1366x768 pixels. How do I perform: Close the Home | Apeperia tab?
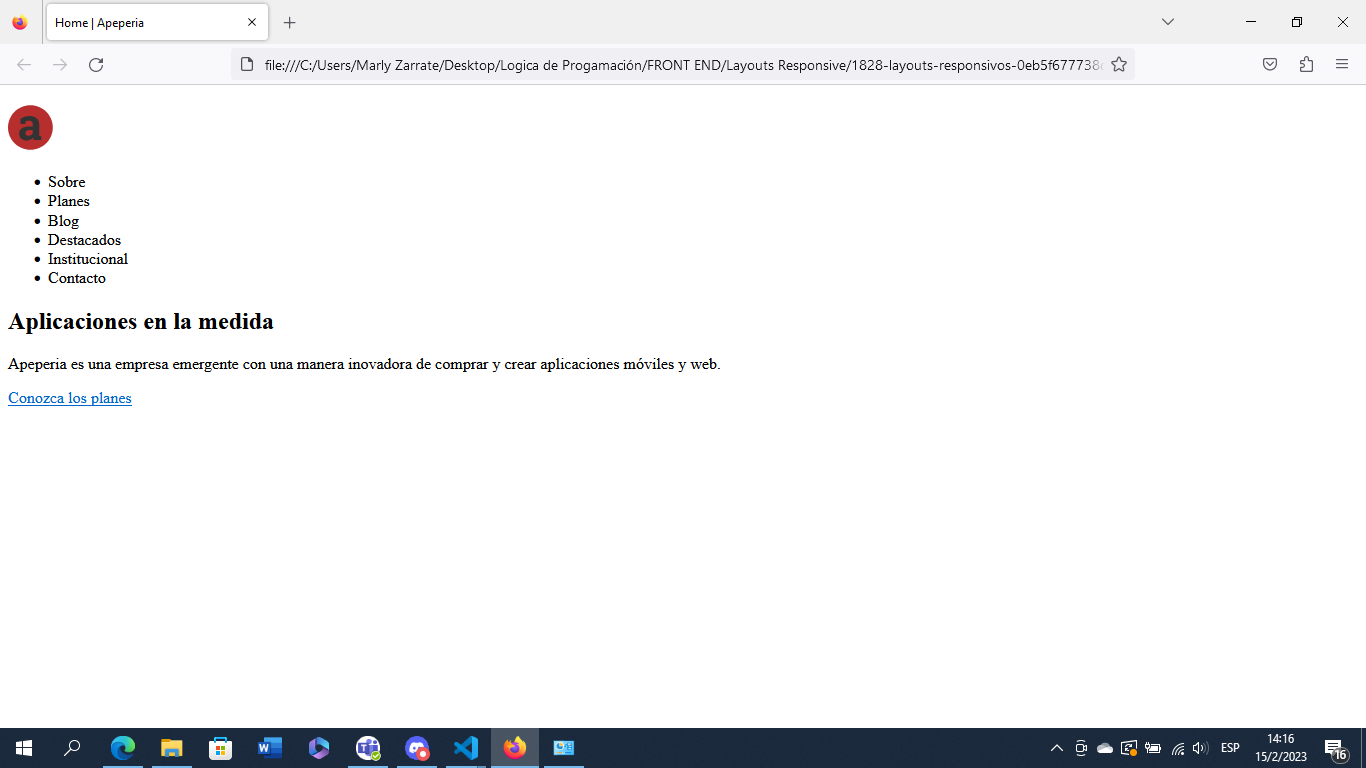click(x=252, y=22)
